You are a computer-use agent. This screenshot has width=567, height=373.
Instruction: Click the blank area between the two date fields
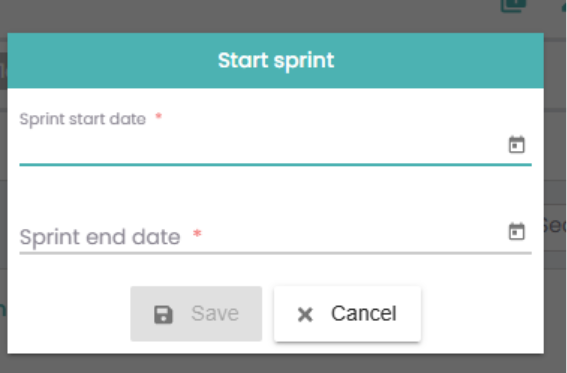click(x=276, y=193)
